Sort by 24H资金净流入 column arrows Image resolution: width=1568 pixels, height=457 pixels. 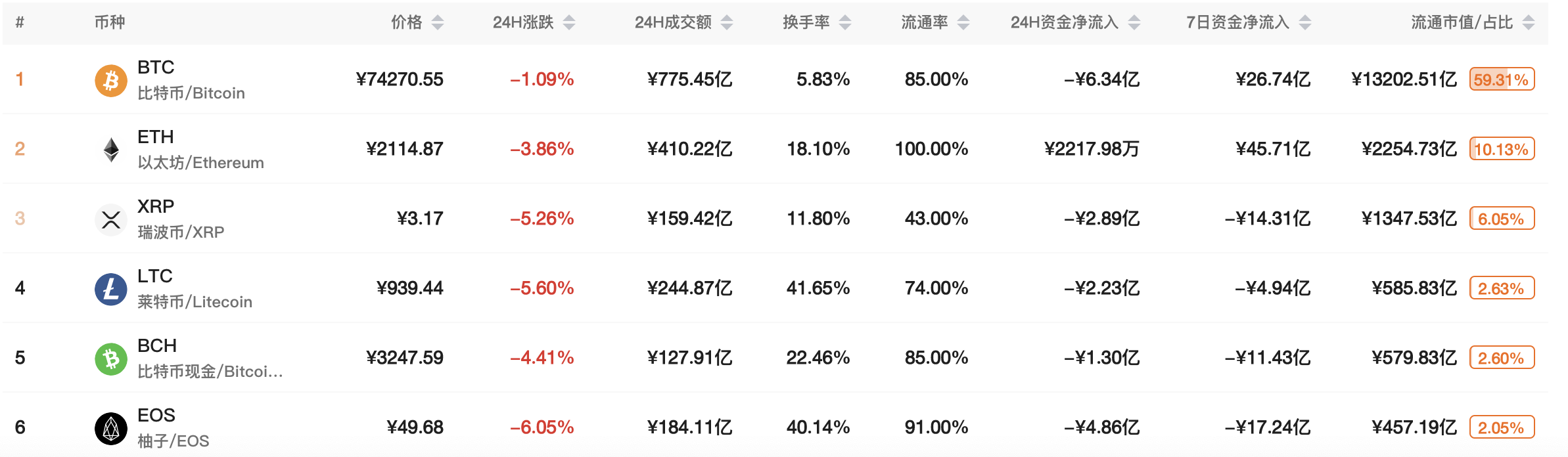(x=1134, y=22)
